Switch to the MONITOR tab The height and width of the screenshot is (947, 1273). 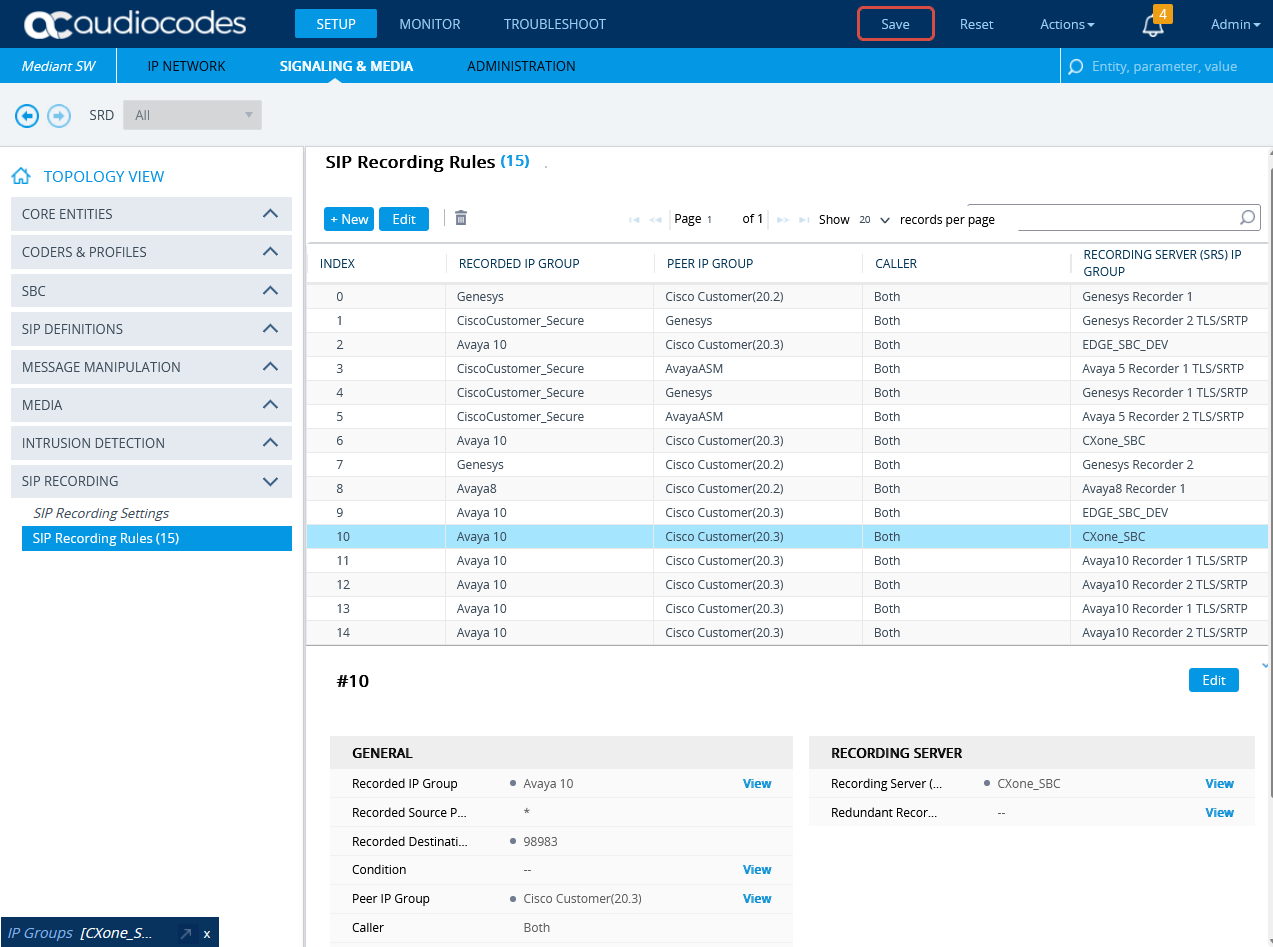(430, 24)
